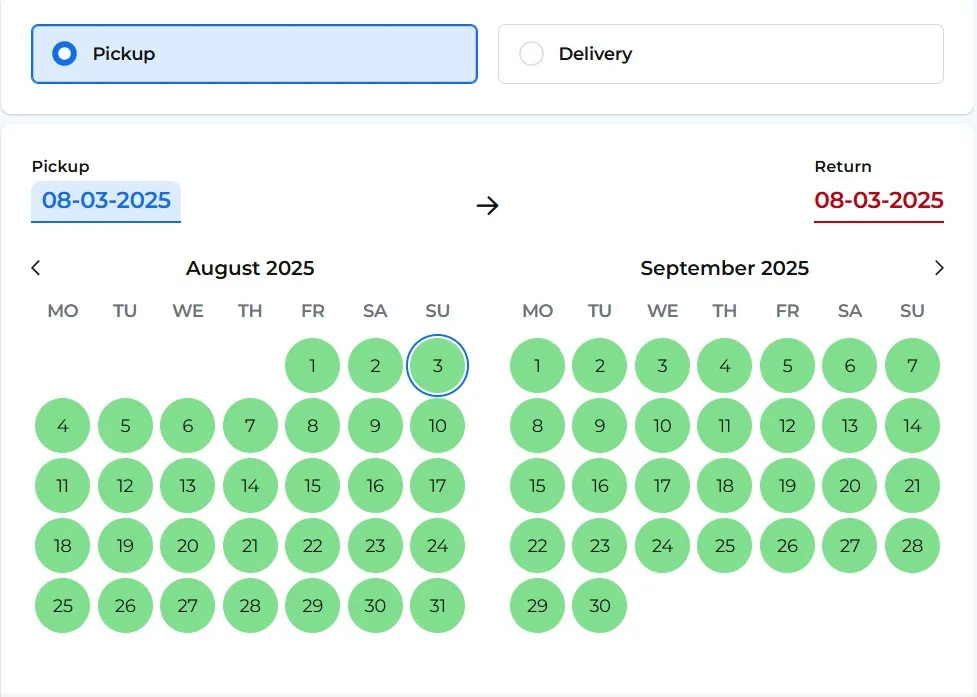The width and height of the screenshot is (977, 697).
Task: Select August 25 in the calendar
Action: pyautogui.click(x=62, y=606)
